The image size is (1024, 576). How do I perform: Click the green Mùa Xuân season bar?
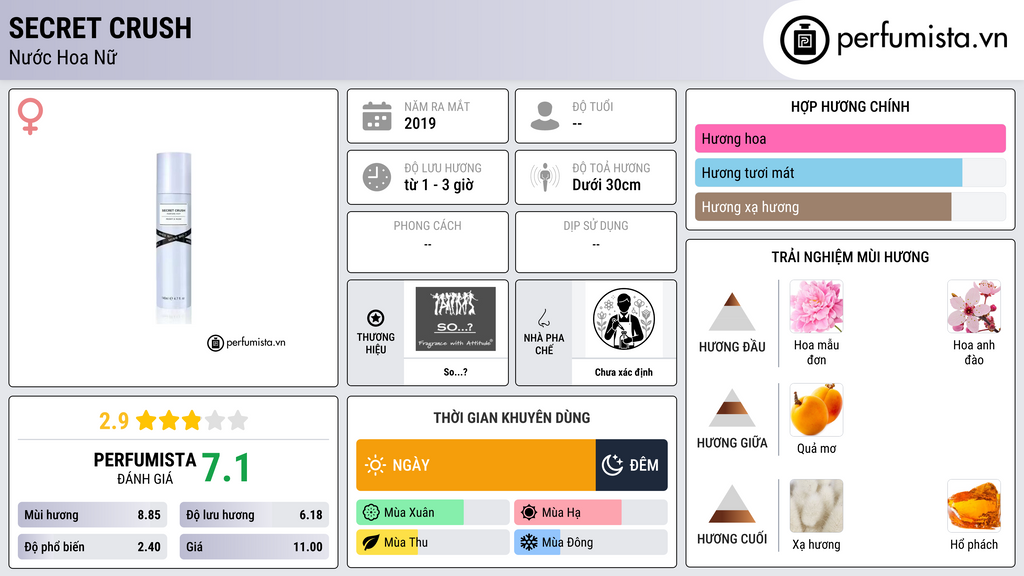(x=410, y=513)
